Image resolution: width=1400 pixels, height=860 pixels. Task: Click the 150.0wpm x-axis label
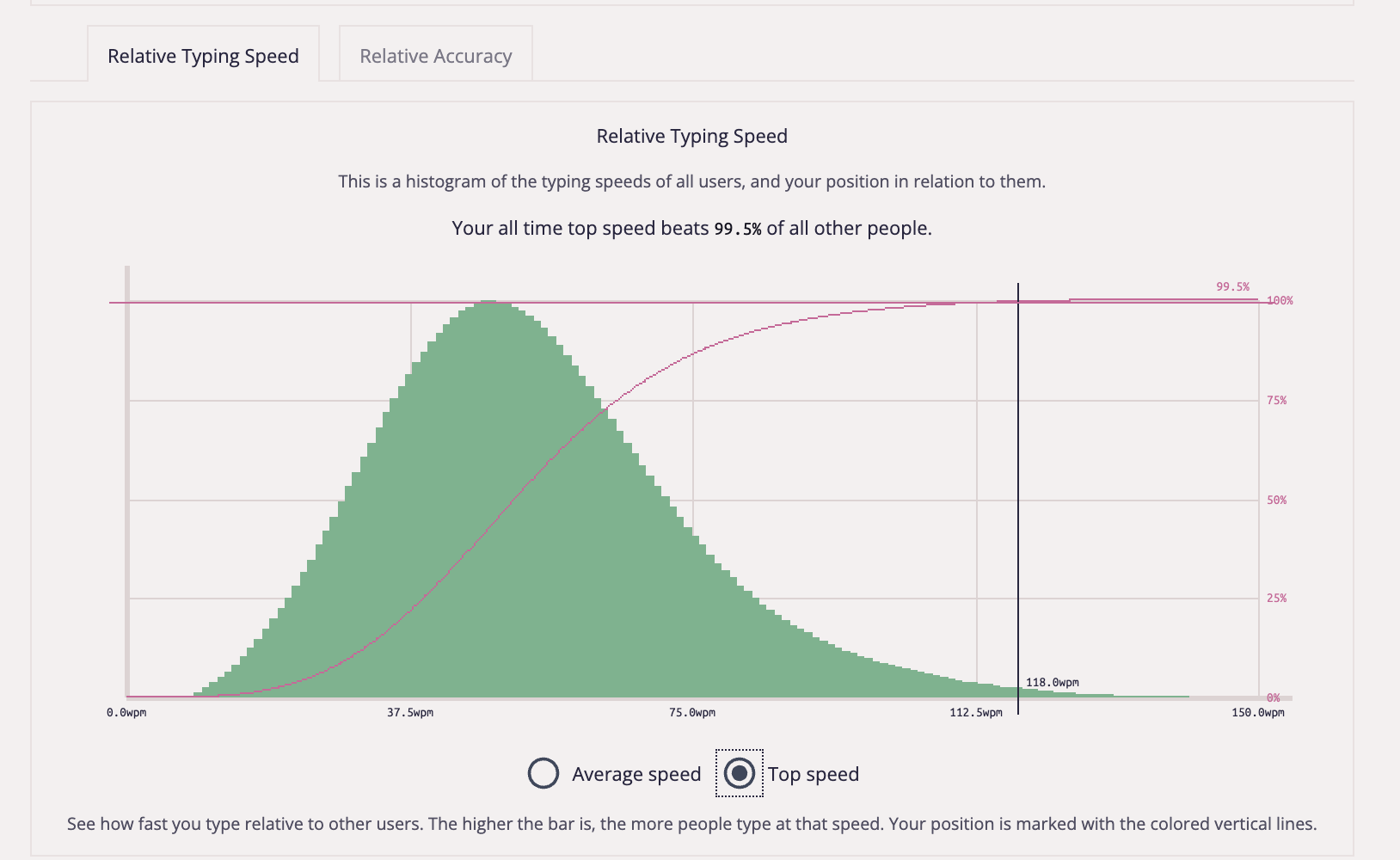(1257, 713)
